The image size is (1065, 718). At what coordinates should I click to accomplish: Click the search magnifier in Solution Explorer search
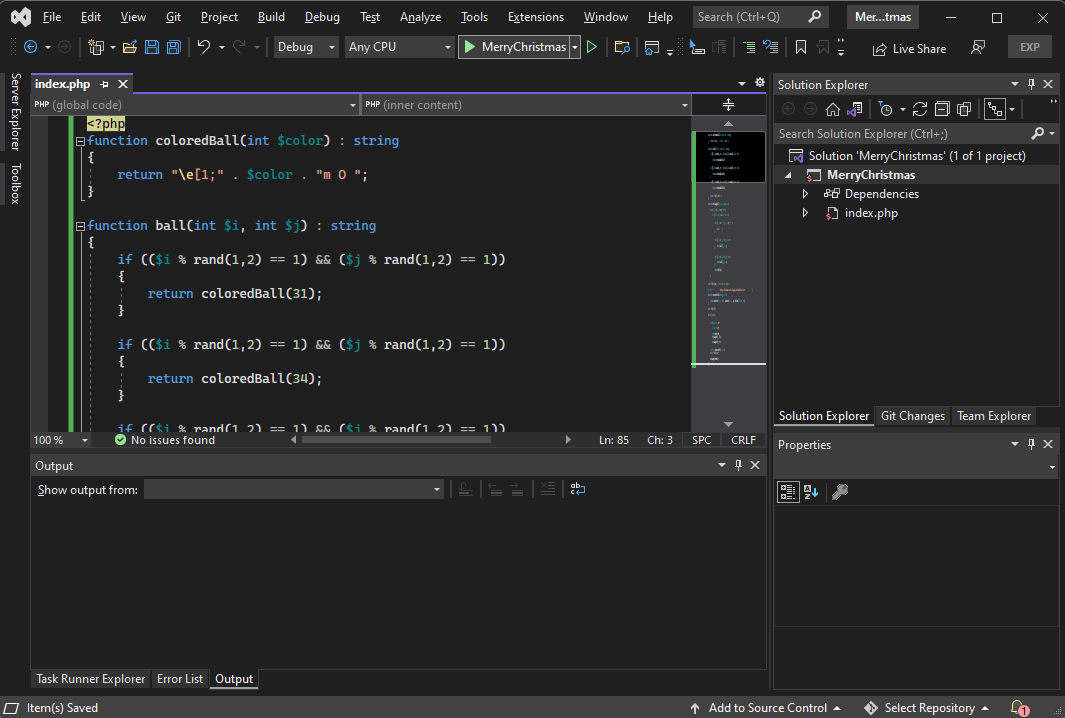[1038, 134]
